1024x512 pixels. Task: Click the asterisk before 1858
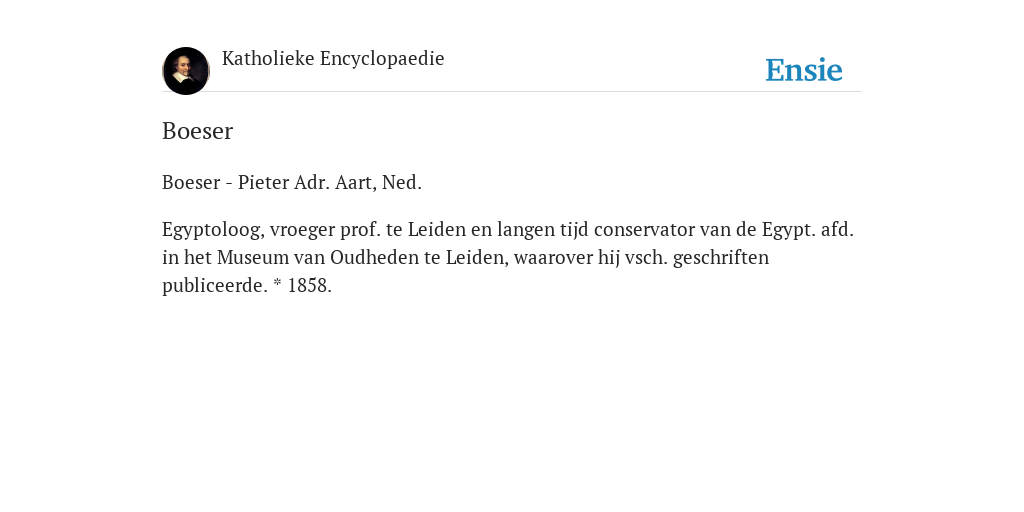click(x=278, y=284)
